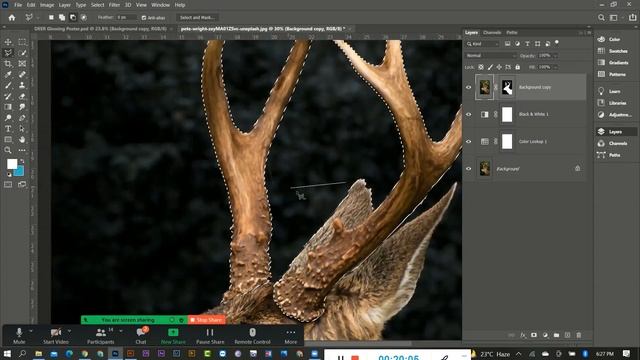The image size is (640, 360).
Task: Select the Clone Stamp tool
Action: [22, 85]
